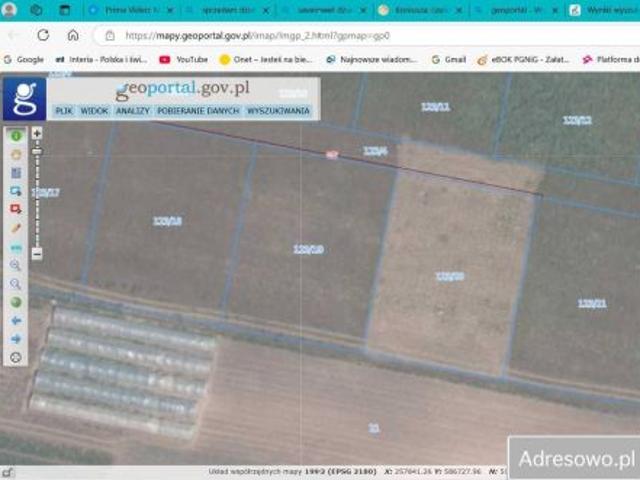The image size is (640, 480).
Task: Select the pan hand tool
Action: (x=16, y=154)
